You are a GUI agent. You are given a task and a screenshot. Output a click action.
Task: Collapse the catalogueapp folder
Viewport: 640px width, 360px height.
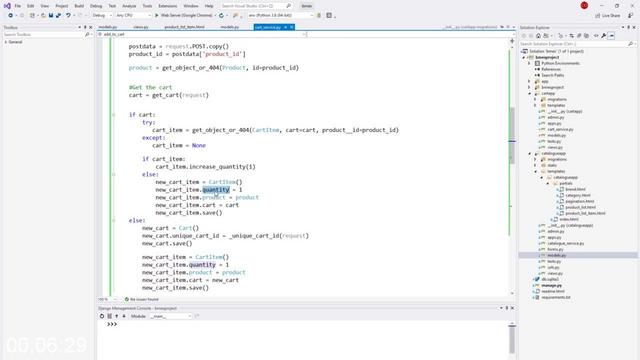click(529, 153)
